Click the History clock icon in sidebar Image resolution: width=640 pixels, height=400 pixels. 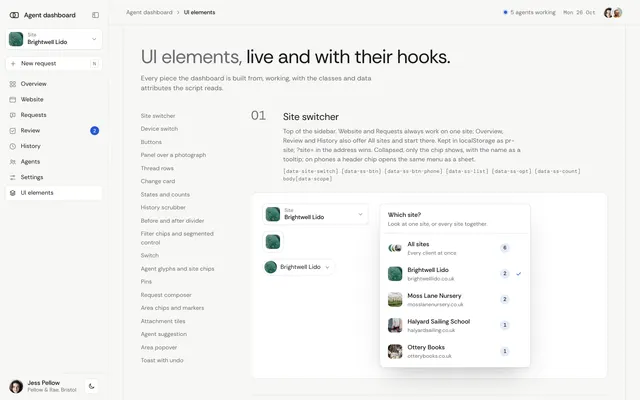[x=13, y=146]
